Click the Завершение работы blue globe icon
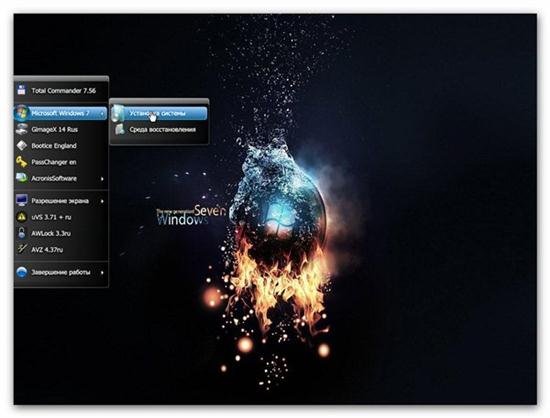This screenshot has height=418, width=550. click(22, 272)
